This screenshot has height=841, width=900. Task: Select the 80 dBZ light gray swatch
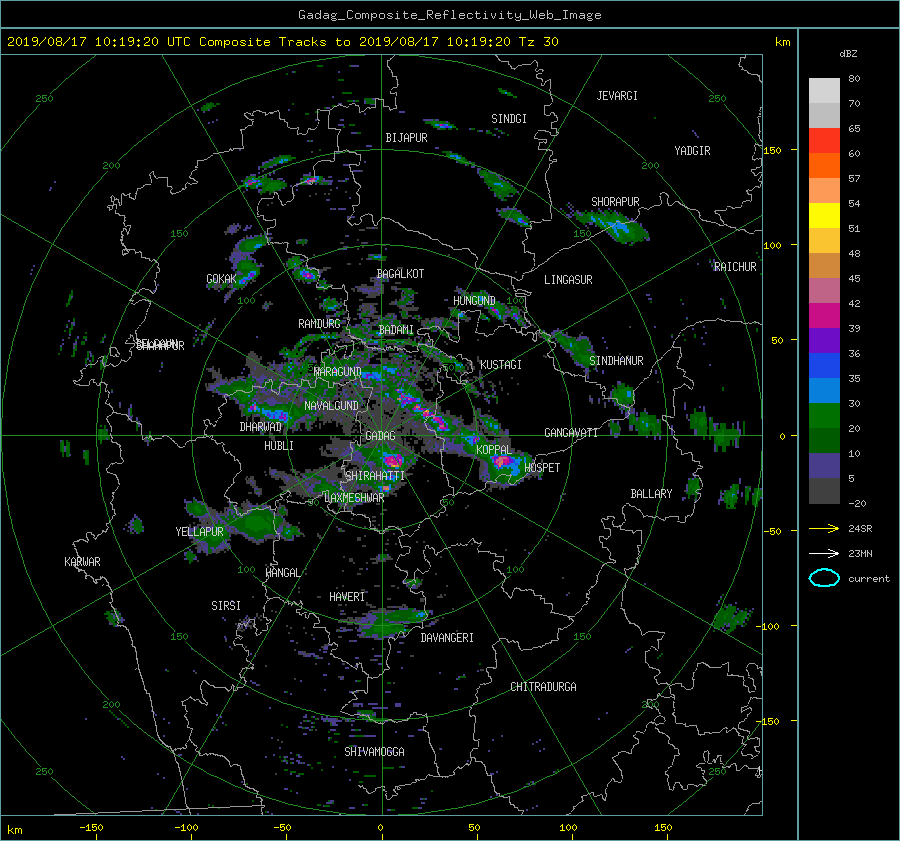(824, 90)
